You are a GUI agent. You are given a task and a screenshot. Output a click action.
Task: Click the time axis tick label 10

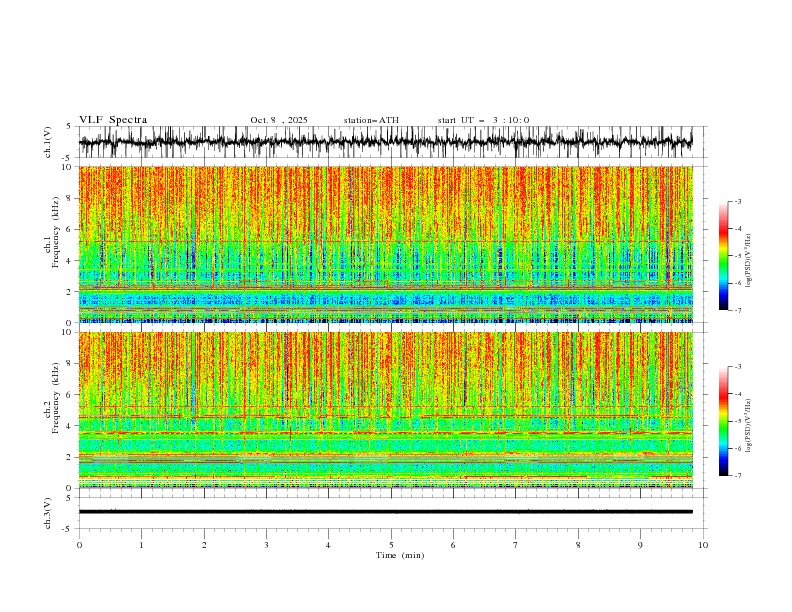pyautogui.click(x=703, y=545)
